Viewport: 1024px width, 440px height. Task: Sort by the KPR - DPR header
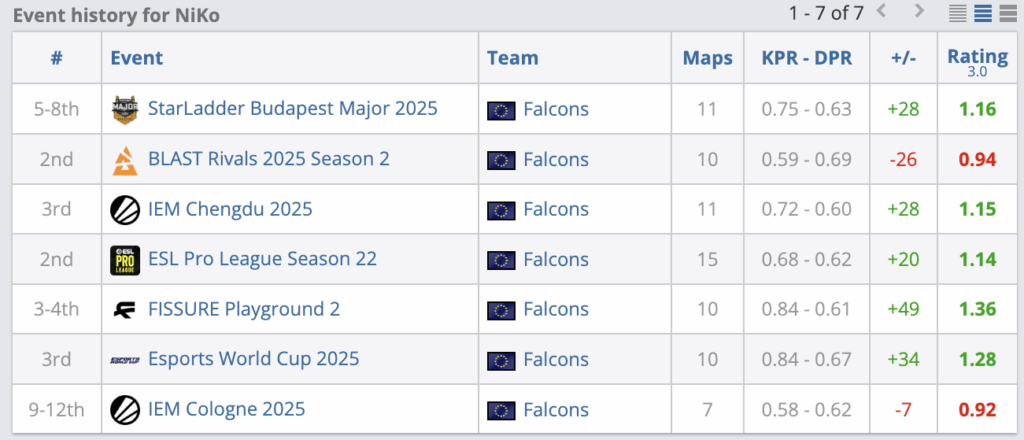click(805, 58)
